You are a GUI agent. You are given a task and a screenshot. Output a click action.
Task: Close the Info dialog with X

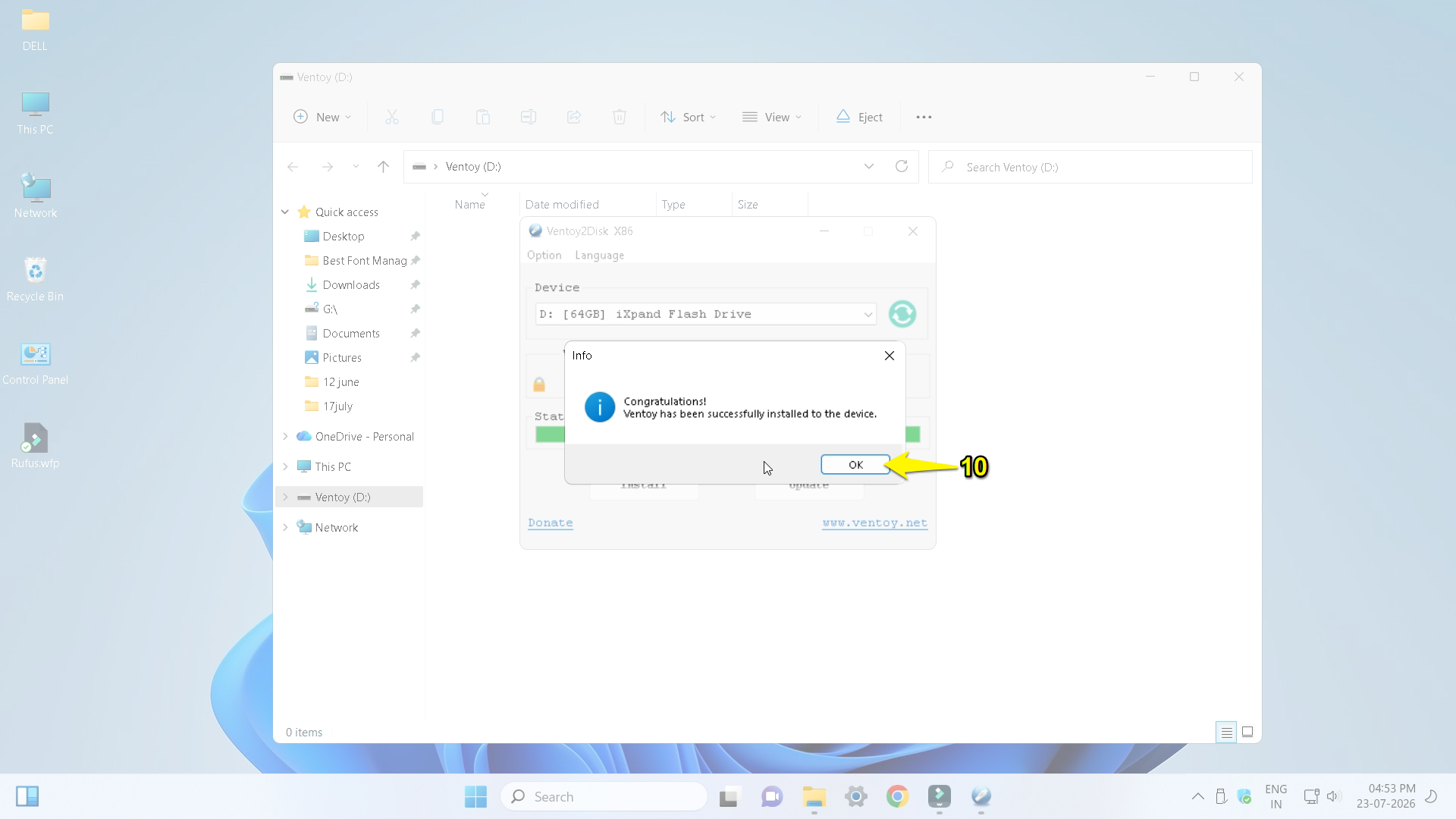click(890, 356)
